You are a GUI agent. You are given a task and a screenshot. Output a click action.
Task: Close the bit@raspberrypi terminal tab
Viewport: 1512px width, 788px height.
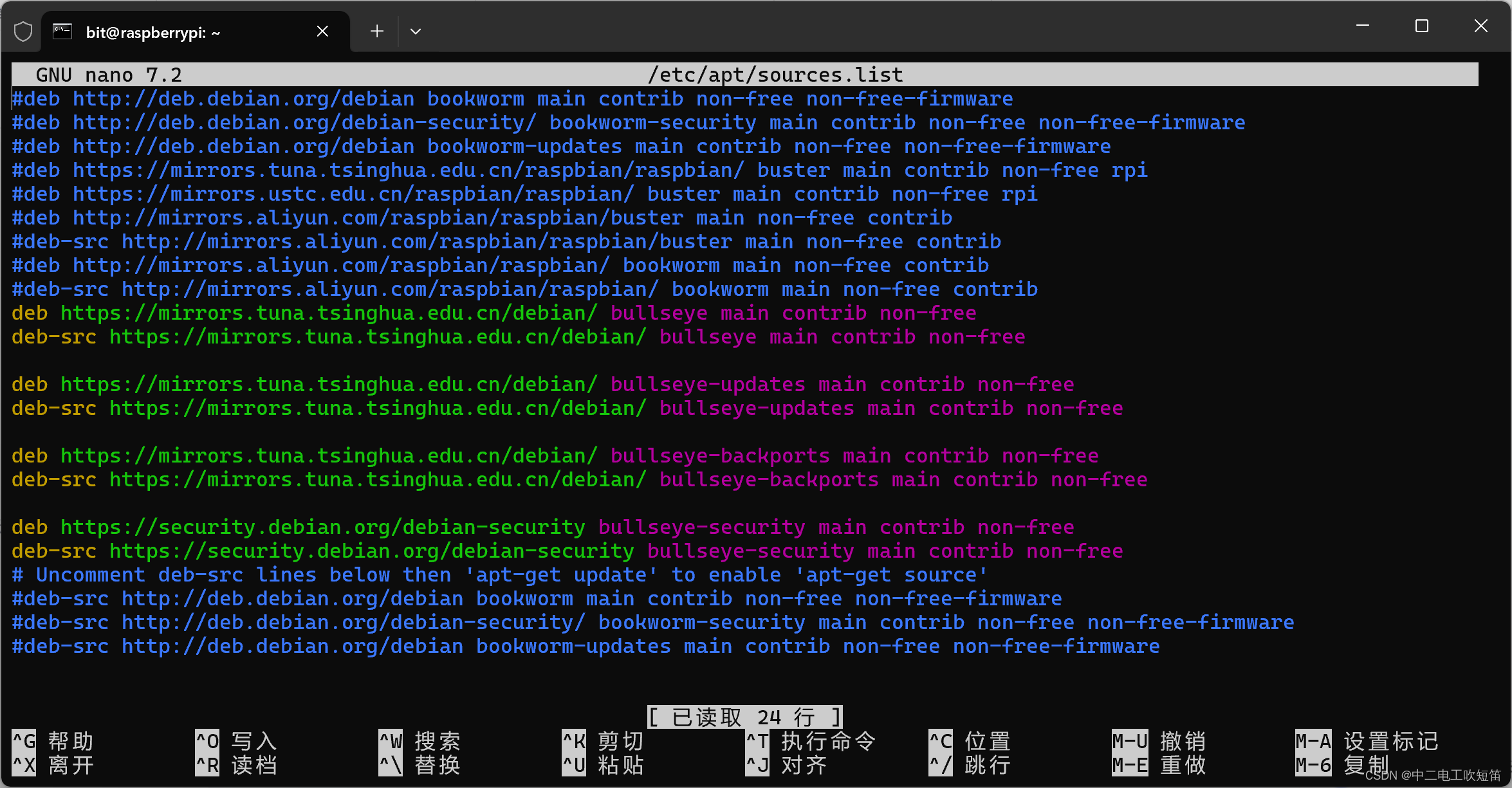323,32
